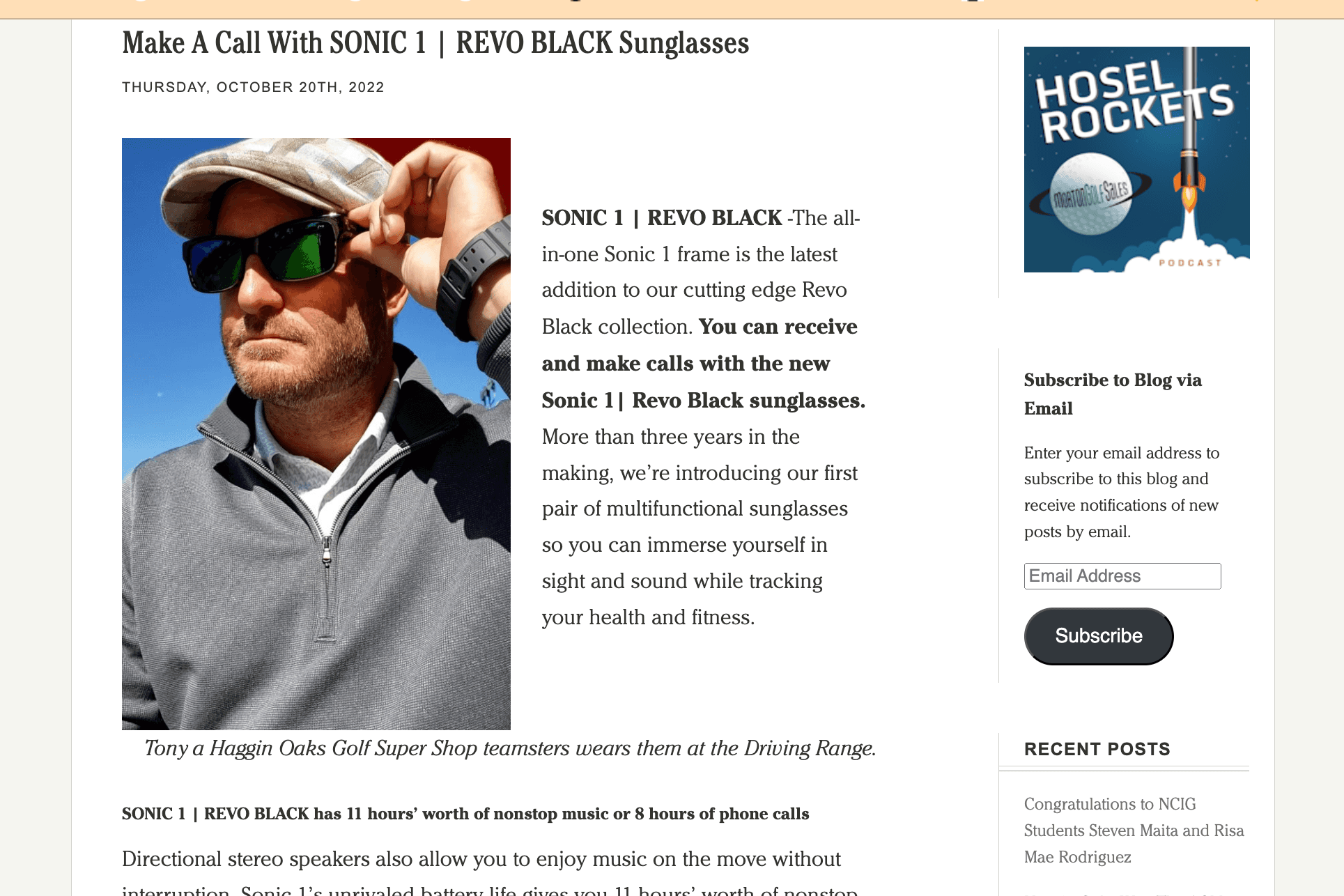1344x896 pixels.
Task: Click the Enter your email address description text
Action: click(x=1122, y=493)
